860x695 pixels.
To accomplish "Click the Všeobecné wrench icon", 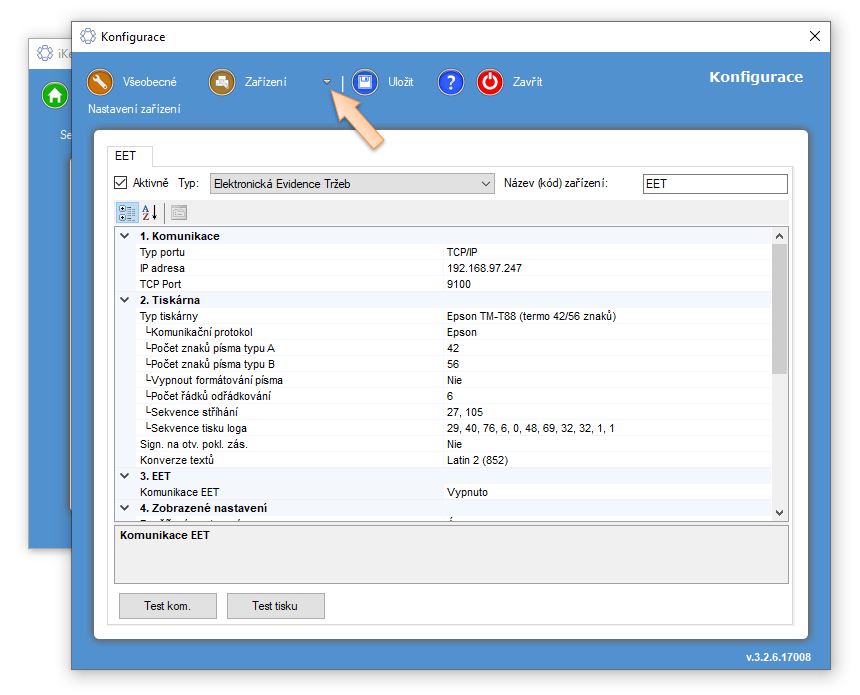I will pos(101,82).
